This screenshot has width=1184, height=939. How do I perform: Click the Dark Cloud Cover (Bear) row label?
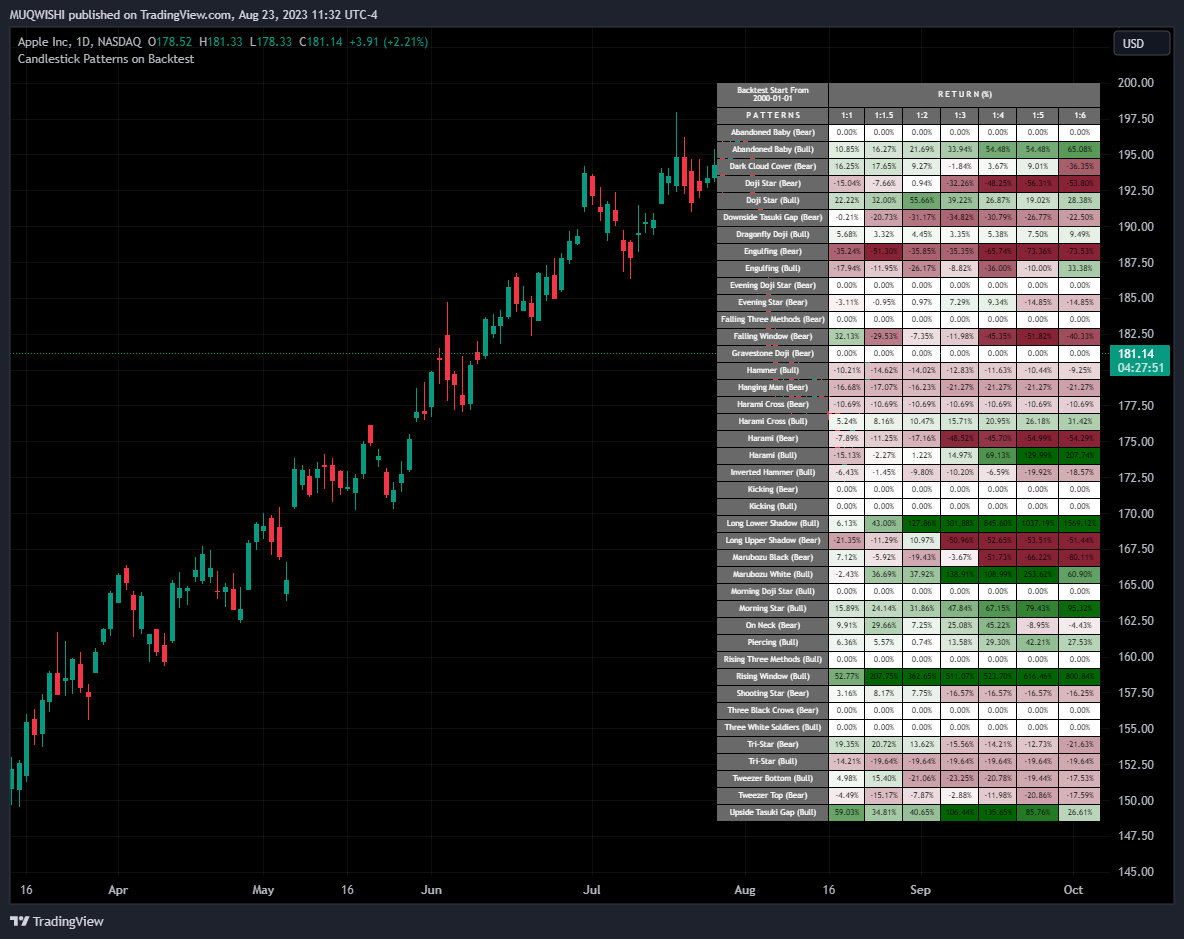coord(772,166)
